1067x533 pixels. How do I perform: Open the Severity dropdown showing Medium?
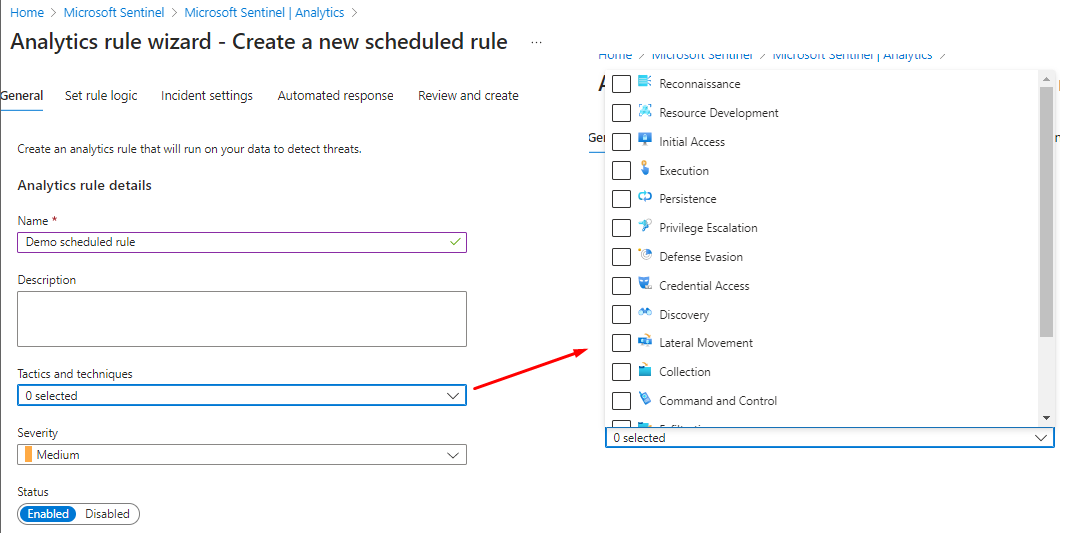[242, 455]
